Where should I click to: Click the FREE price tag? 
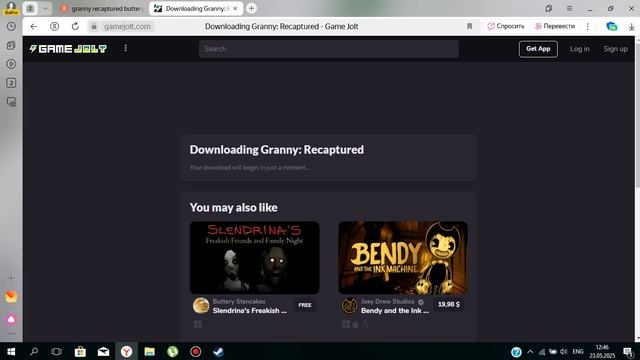pos(304,305)
